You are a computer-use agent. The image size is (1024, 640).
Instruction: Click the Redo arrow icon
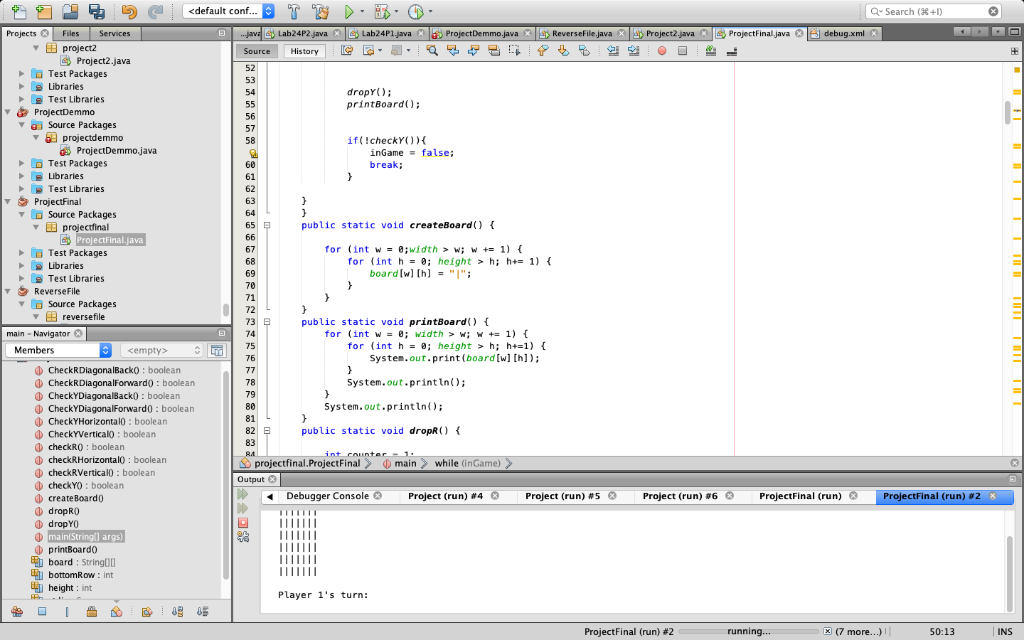pos(155,11)
